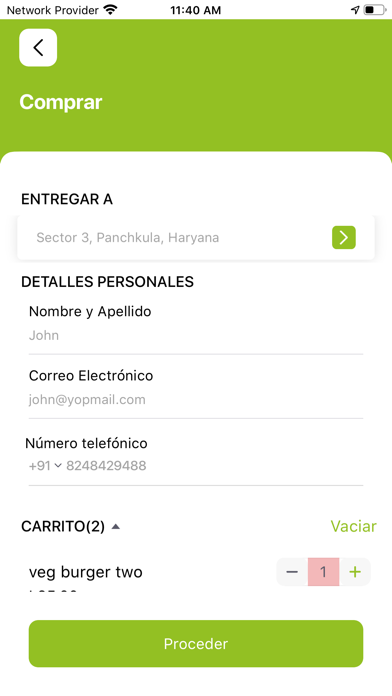Tap the 11:40 AM status clock
The height and width of the screenshot is (696, 392).
tap(195, 10)
